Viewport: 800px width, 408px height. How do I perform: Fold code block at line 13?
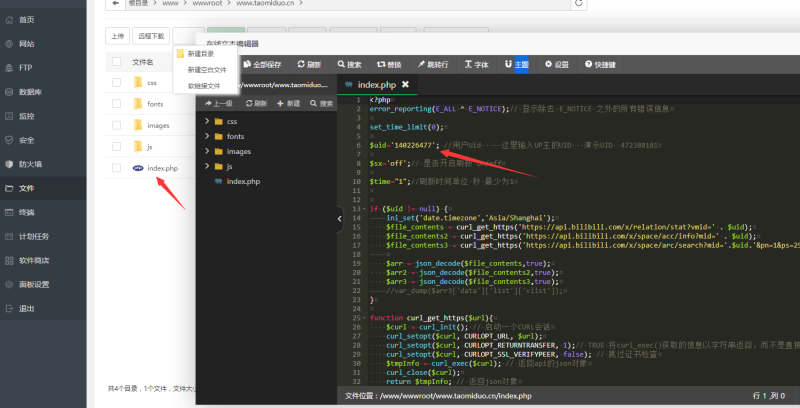(x=364, y=209)
